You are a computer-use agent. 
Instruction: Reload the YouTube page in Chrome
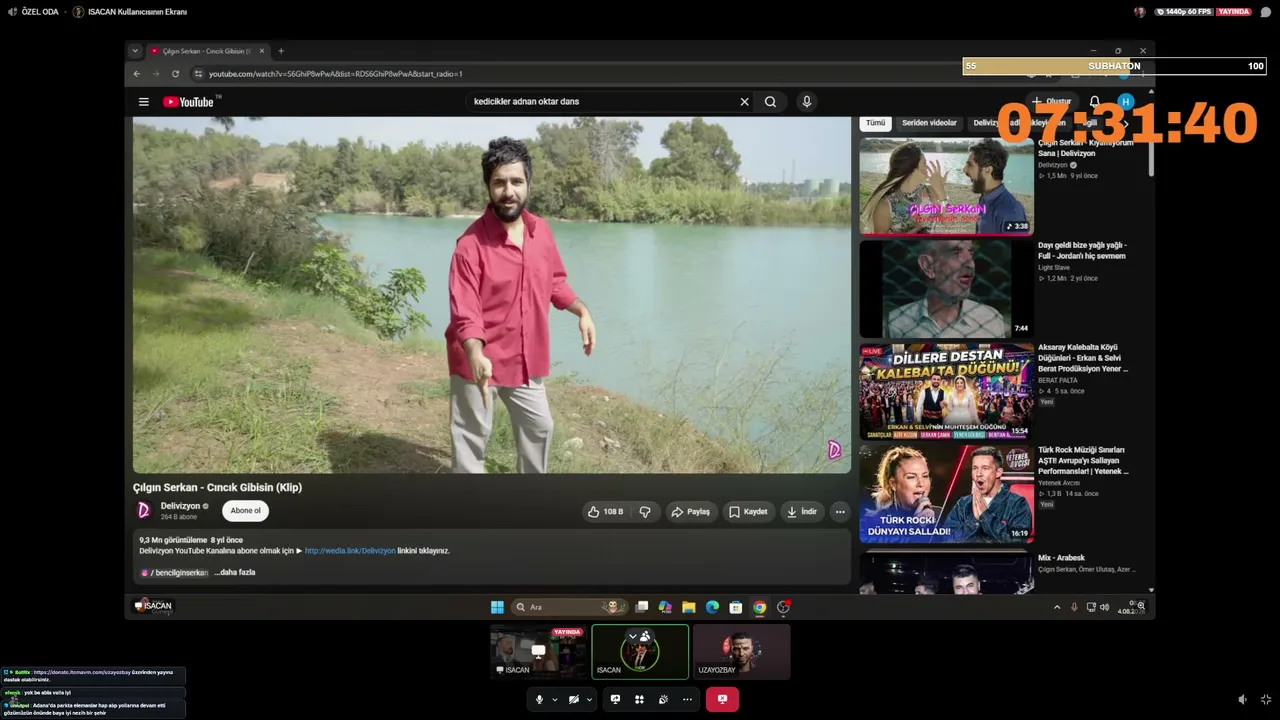tap(176, 74)
